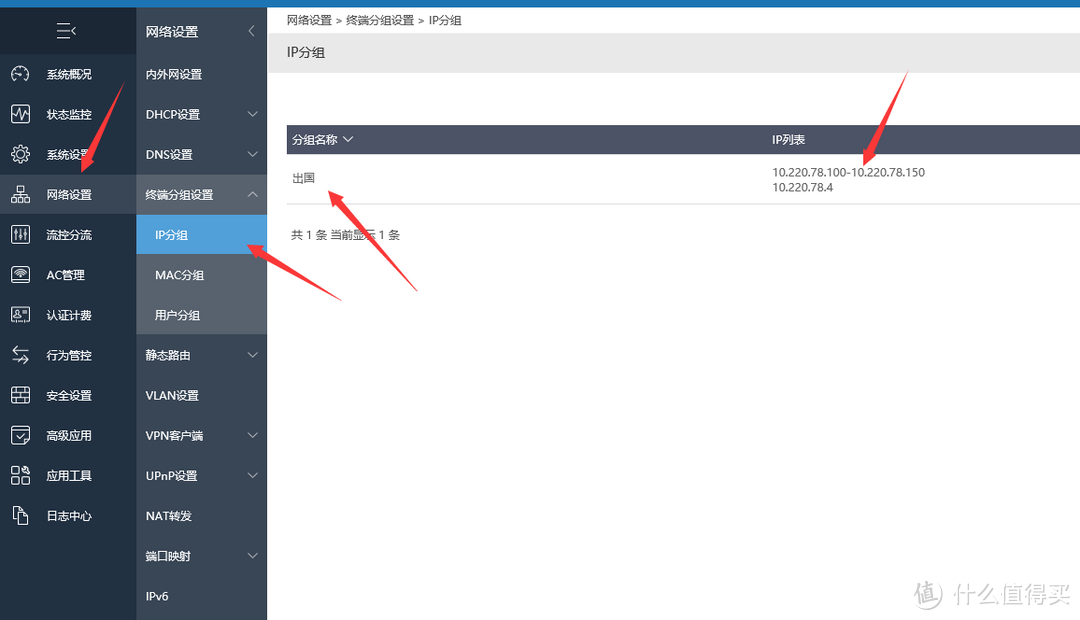Open 安全设置 firewall icon

point(20,395)
